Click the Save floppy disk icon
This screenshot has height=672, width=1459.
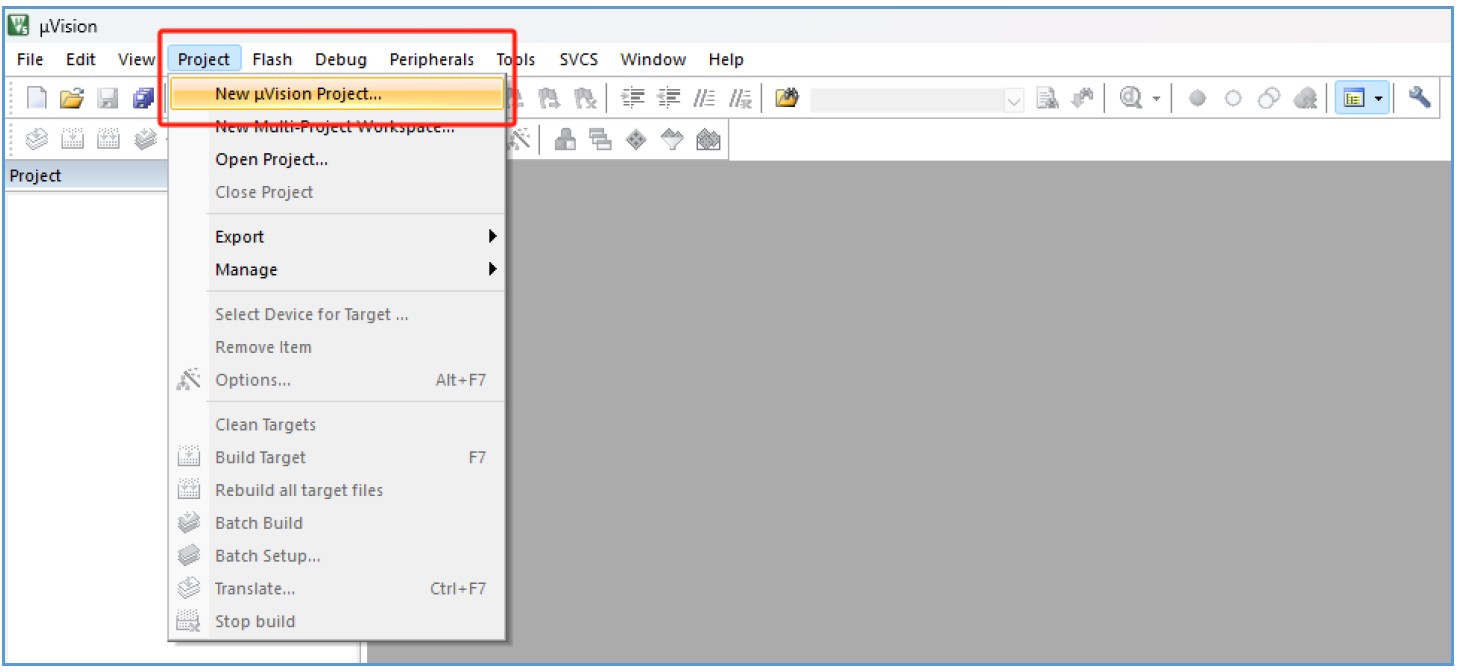[108, 97]
